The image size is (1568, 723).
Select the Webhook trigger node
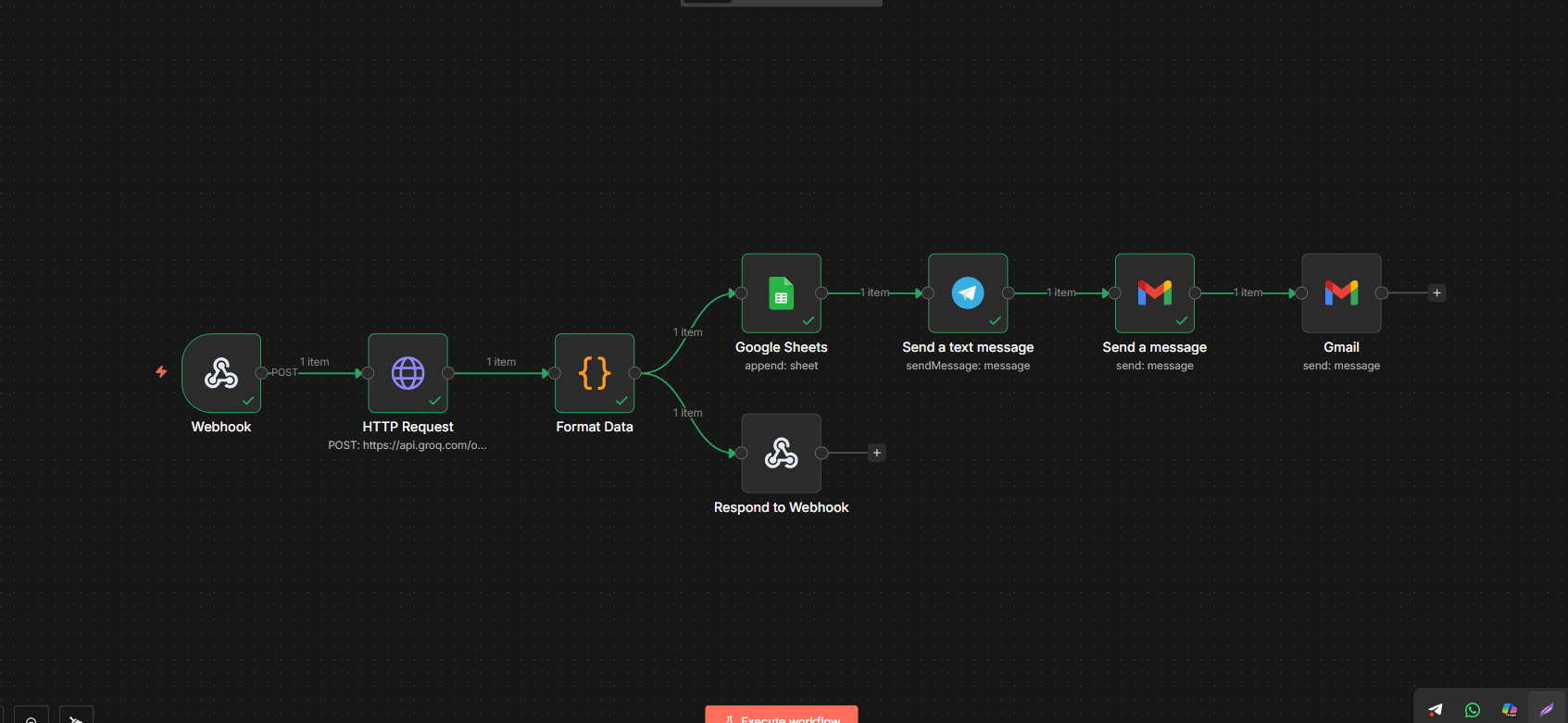tap(221, 373)
